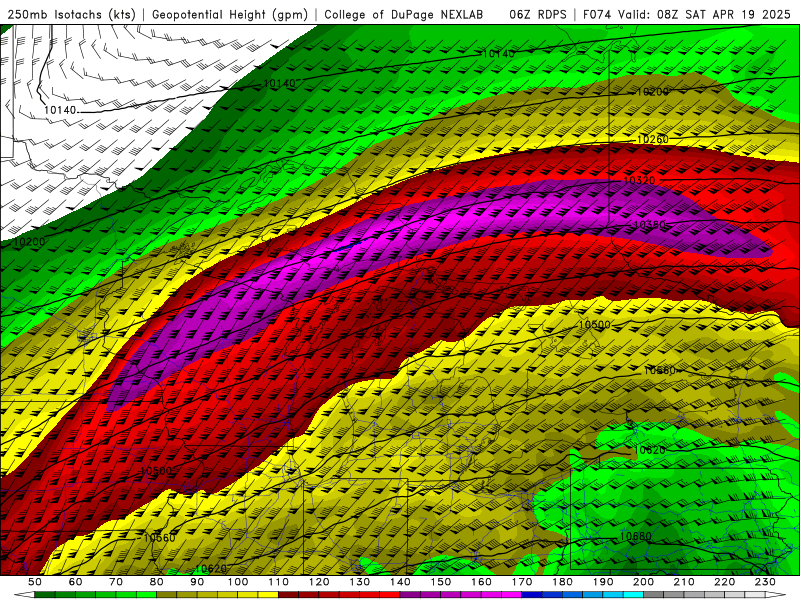Click the 70 value on the color scale
This screenshot has height=600, width=800.
[116, 582]
